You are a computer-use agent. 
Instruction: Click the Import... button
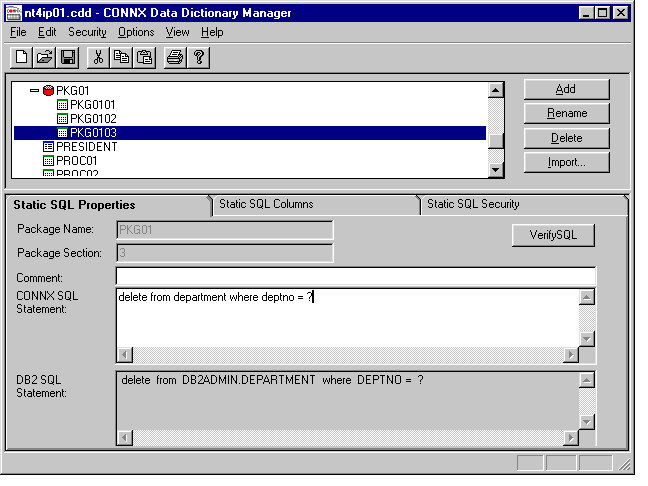pyautogui.click(x=566, y=162)
